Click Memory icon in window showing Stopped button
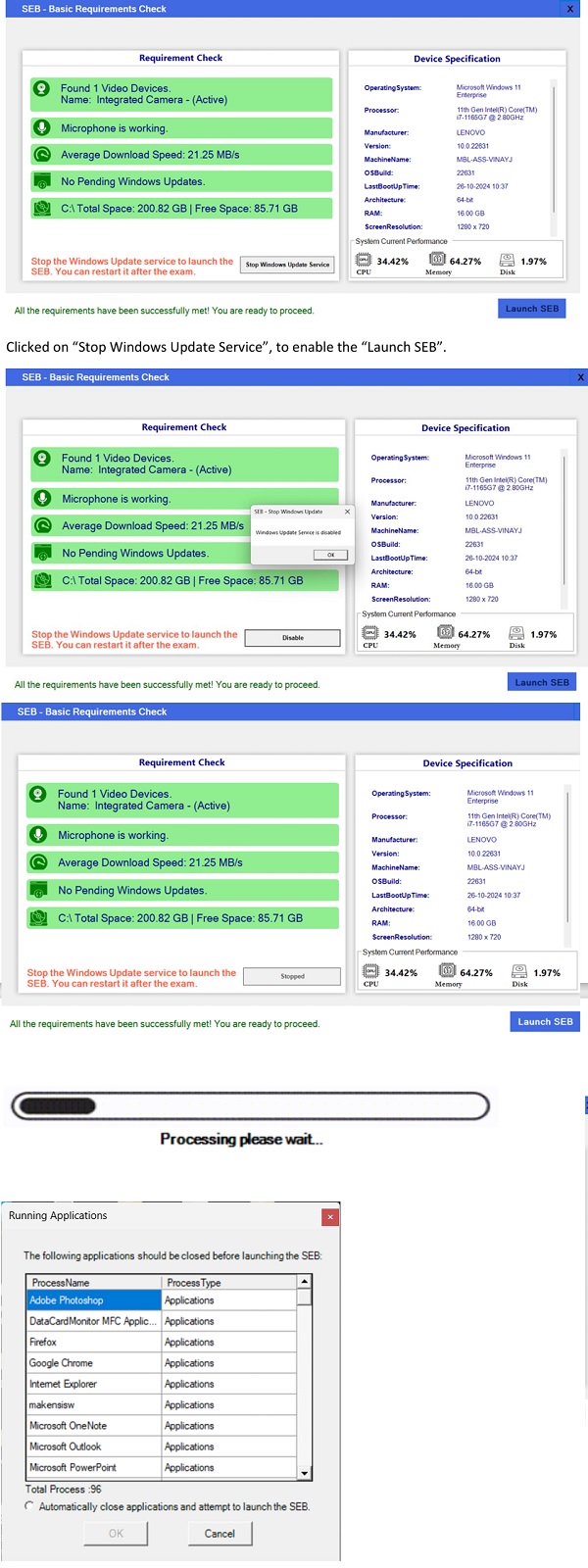 pyautogui.click(x=447, y=971)
